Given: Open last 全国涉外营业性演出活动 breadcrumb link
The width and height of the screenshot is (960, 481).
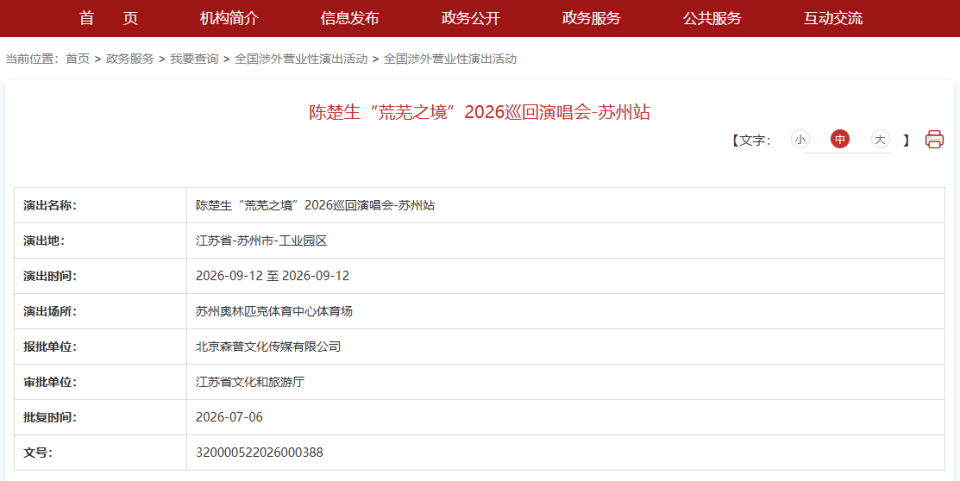Looking at the screenshot, I should 450,59.
